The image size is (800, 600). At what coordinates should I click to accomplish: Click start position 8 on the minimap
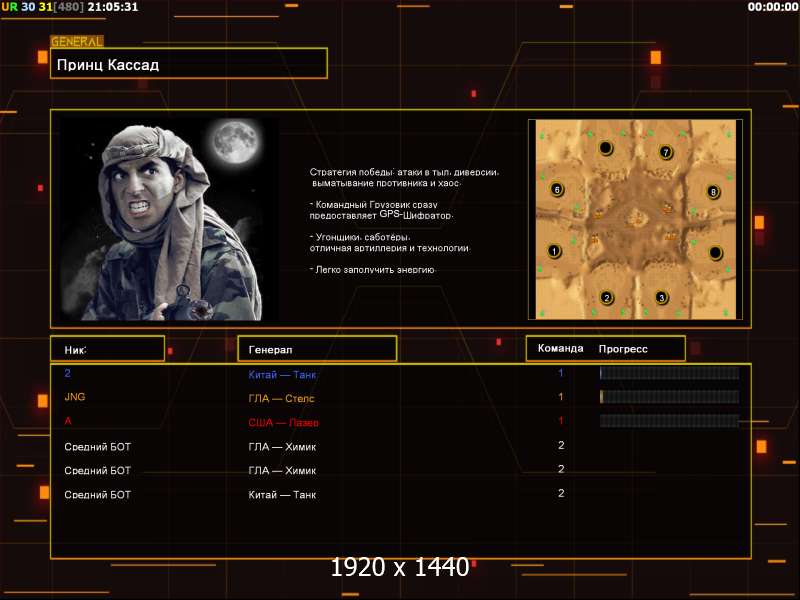[713, 191]
